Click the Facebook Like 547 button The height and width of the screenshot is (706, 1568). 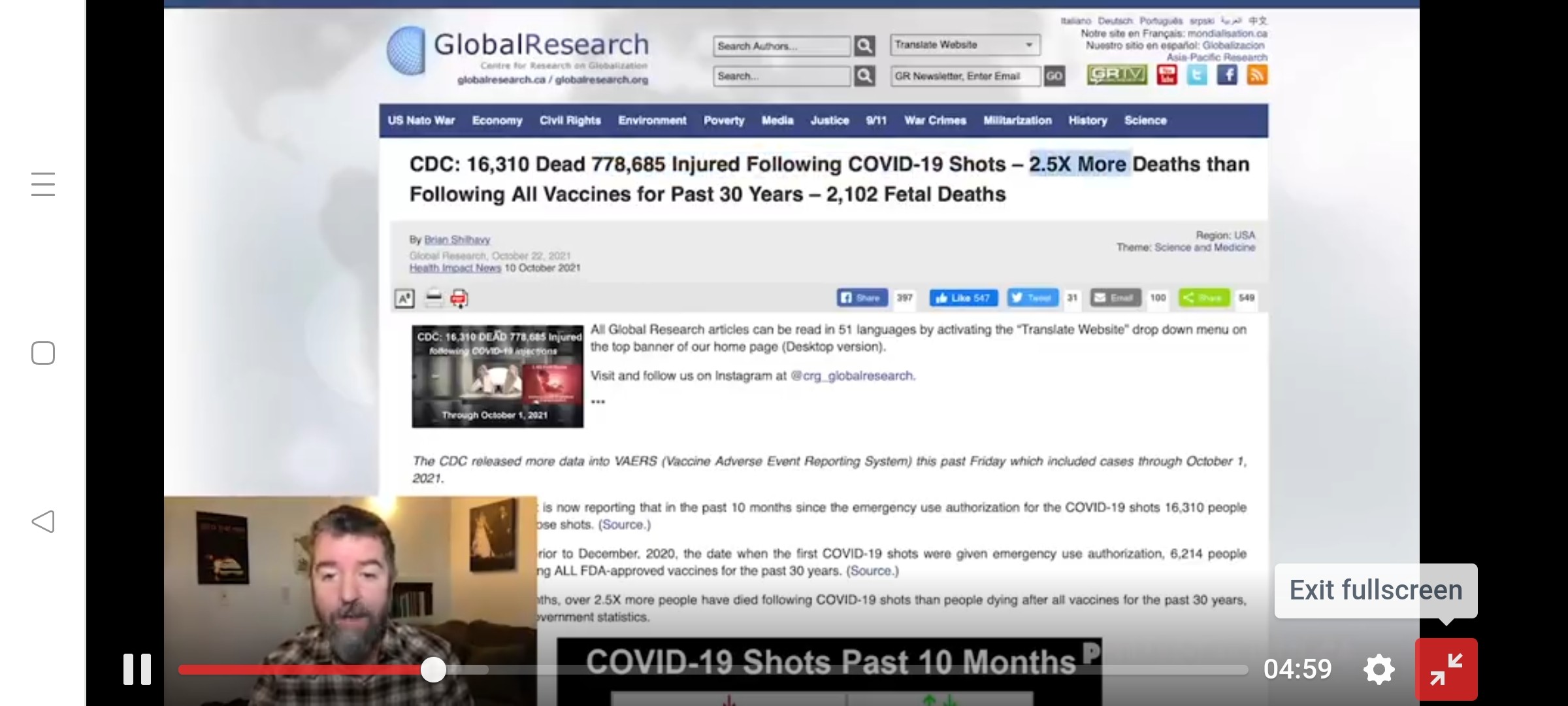click(x=964, y=298)
